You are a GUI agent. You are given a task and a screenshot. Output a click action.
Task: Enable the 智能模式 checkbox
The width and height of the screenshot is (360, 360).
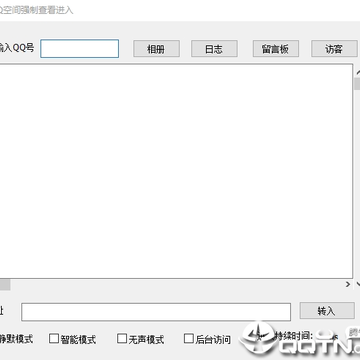coord(54,339)
